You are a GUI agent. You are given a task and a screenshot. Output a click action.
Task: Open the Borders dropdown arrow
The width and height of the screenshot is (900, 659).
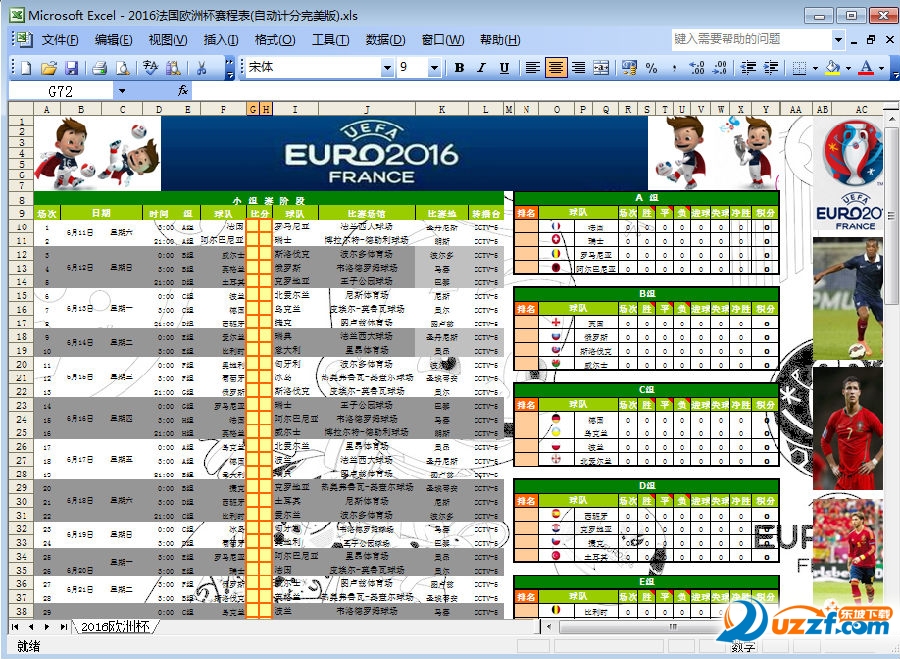pyautogui.click(x=815, y=68)
